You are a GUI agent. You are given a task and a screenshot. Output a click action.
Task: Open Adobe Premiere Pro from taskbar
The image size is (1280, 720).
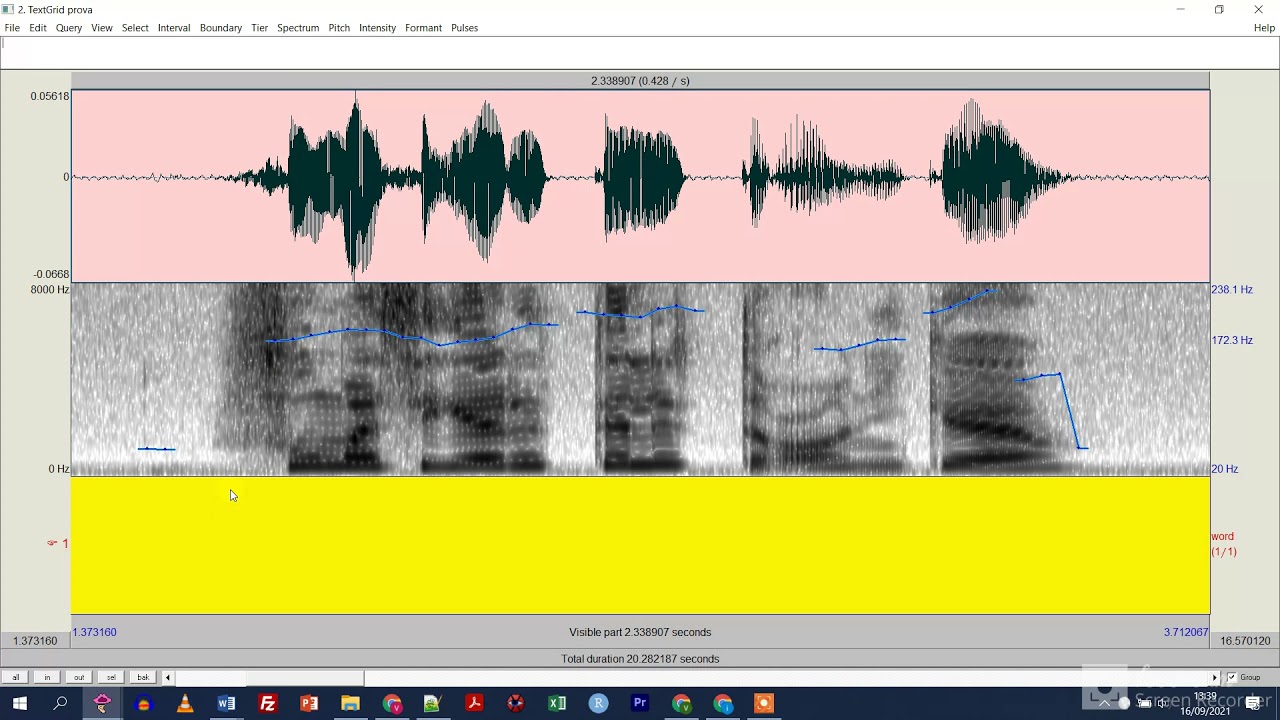(x=640, y=704)
